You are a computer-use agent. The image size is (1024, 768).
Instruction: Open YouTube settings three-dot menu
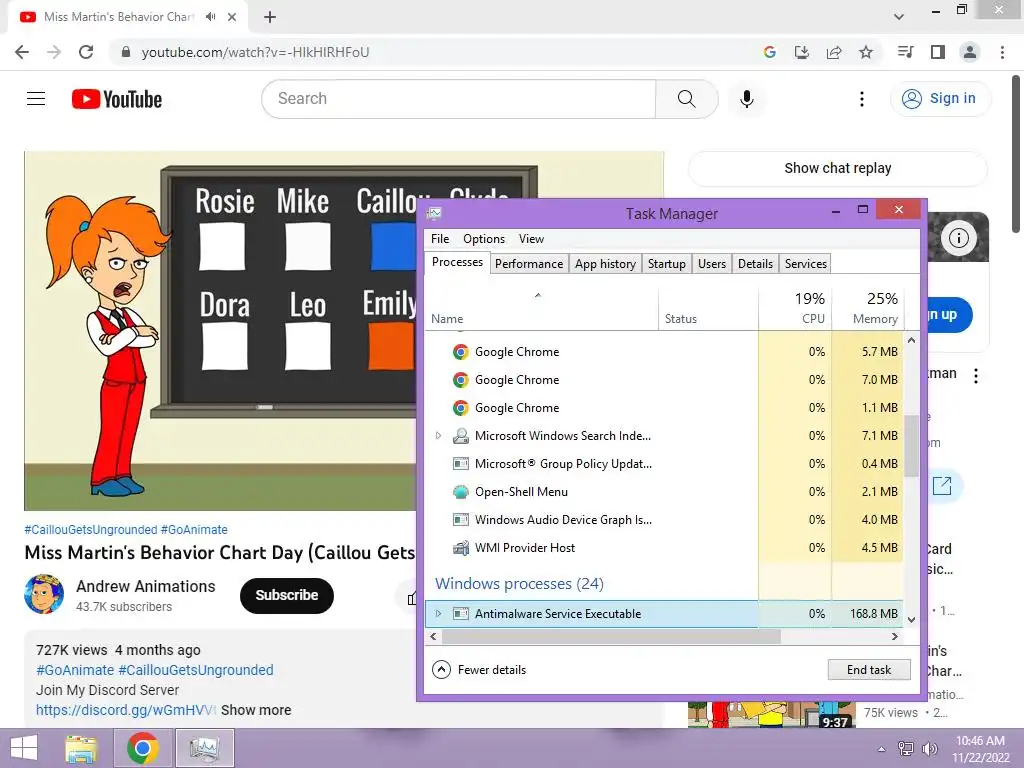(x=862, y=99)
